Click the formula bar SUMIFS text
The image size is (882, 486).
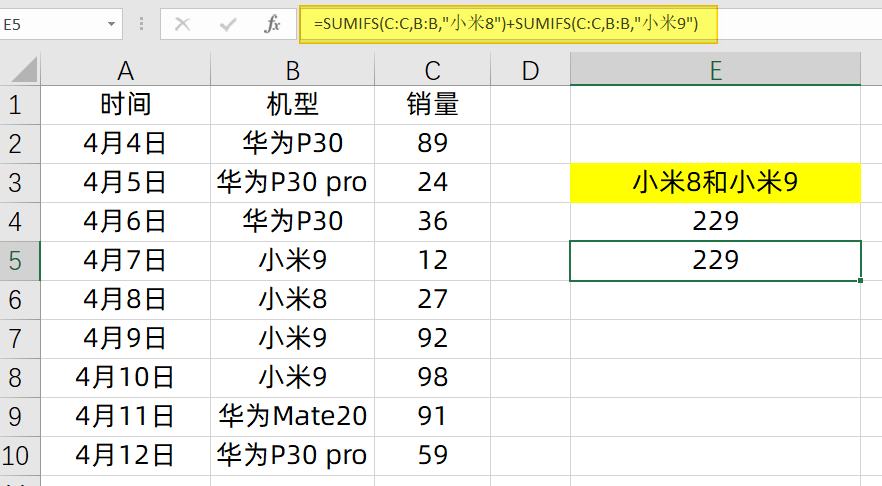point(506,24)
